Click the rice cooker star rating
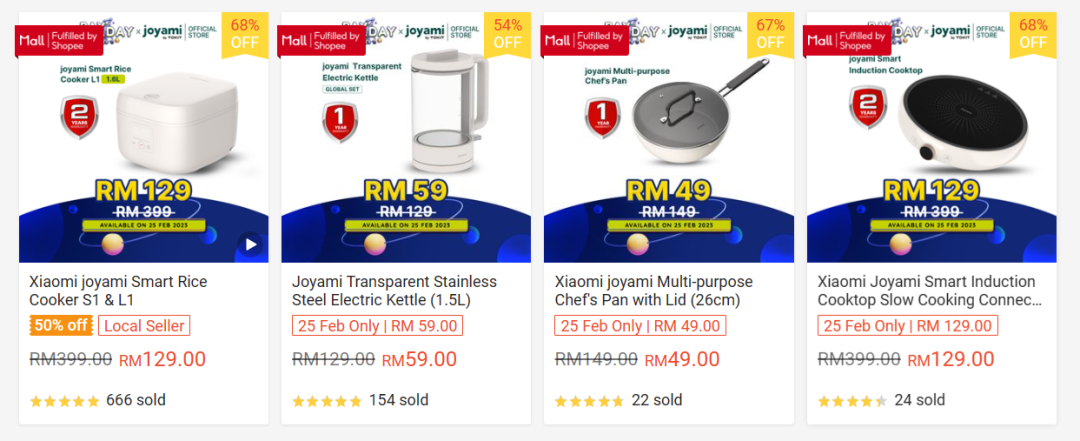 pyautogui.click(x=65, y=401)
